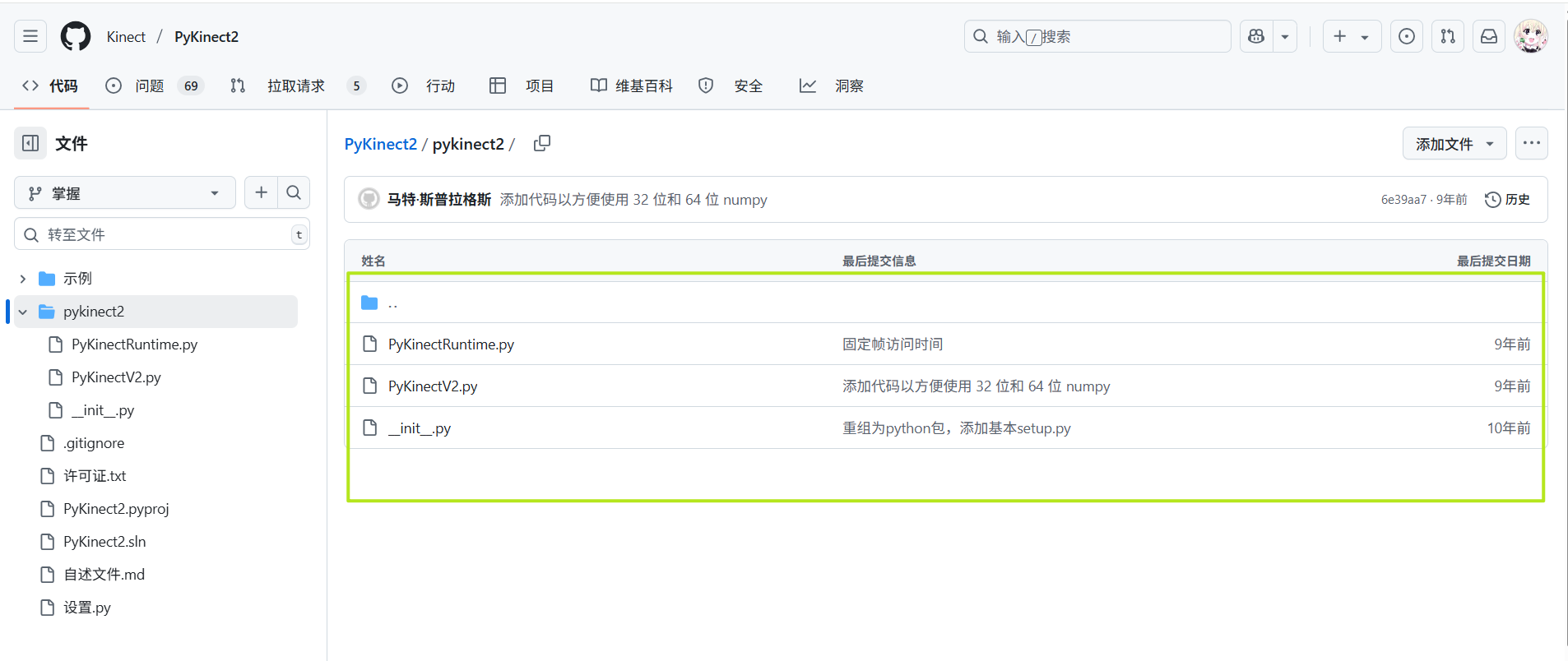Open latest commit message link

633,200
